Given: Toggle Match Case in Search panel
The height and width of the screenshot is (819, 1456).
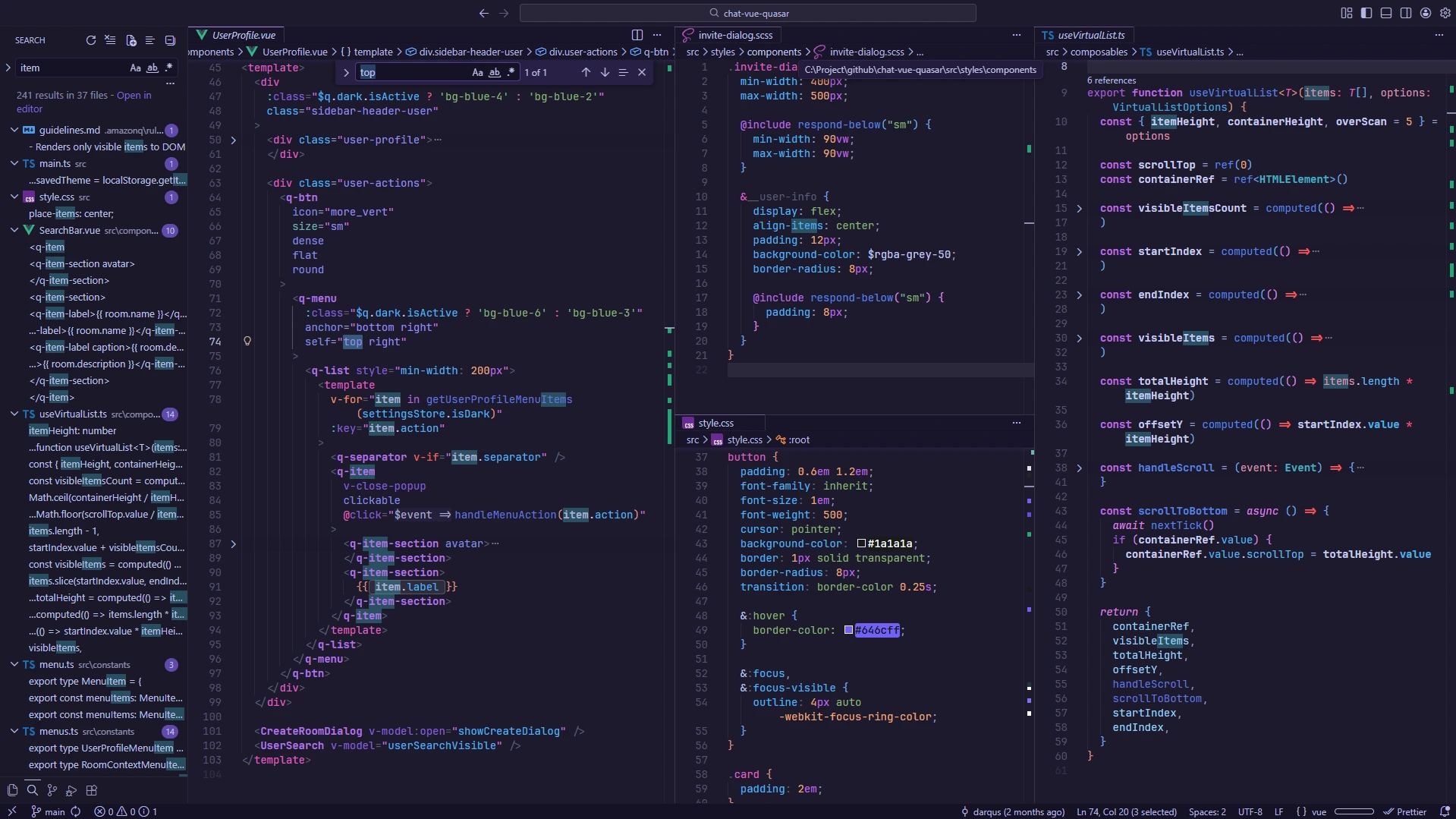Looking at the screenshot, I should (x=135, y=68).
